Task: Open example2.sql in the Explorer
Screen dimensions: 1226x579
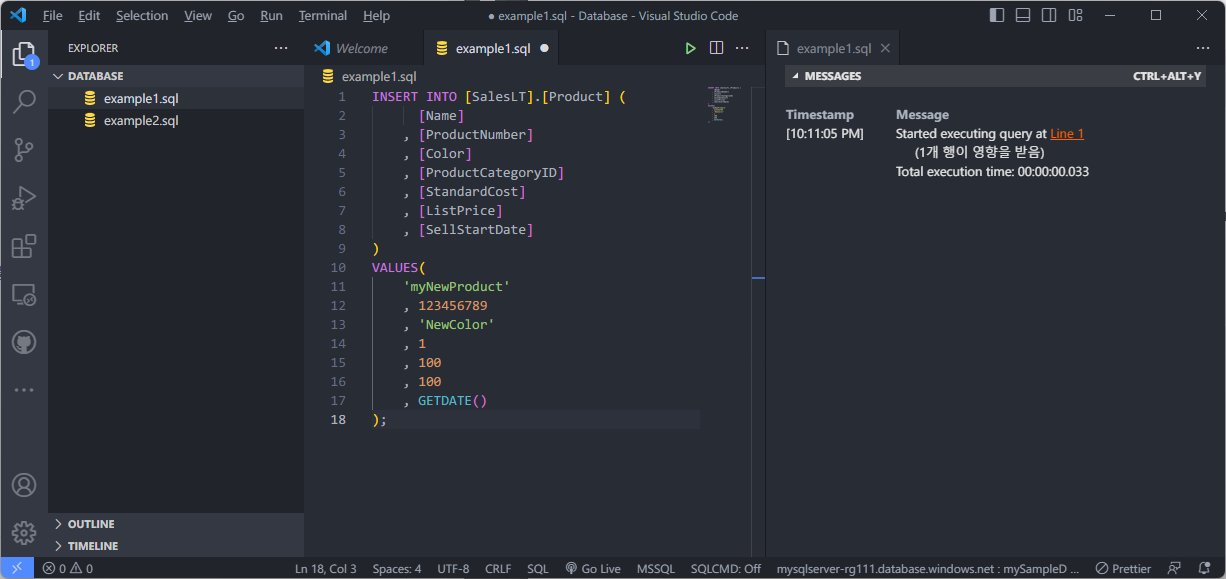Action: point(176,120)
